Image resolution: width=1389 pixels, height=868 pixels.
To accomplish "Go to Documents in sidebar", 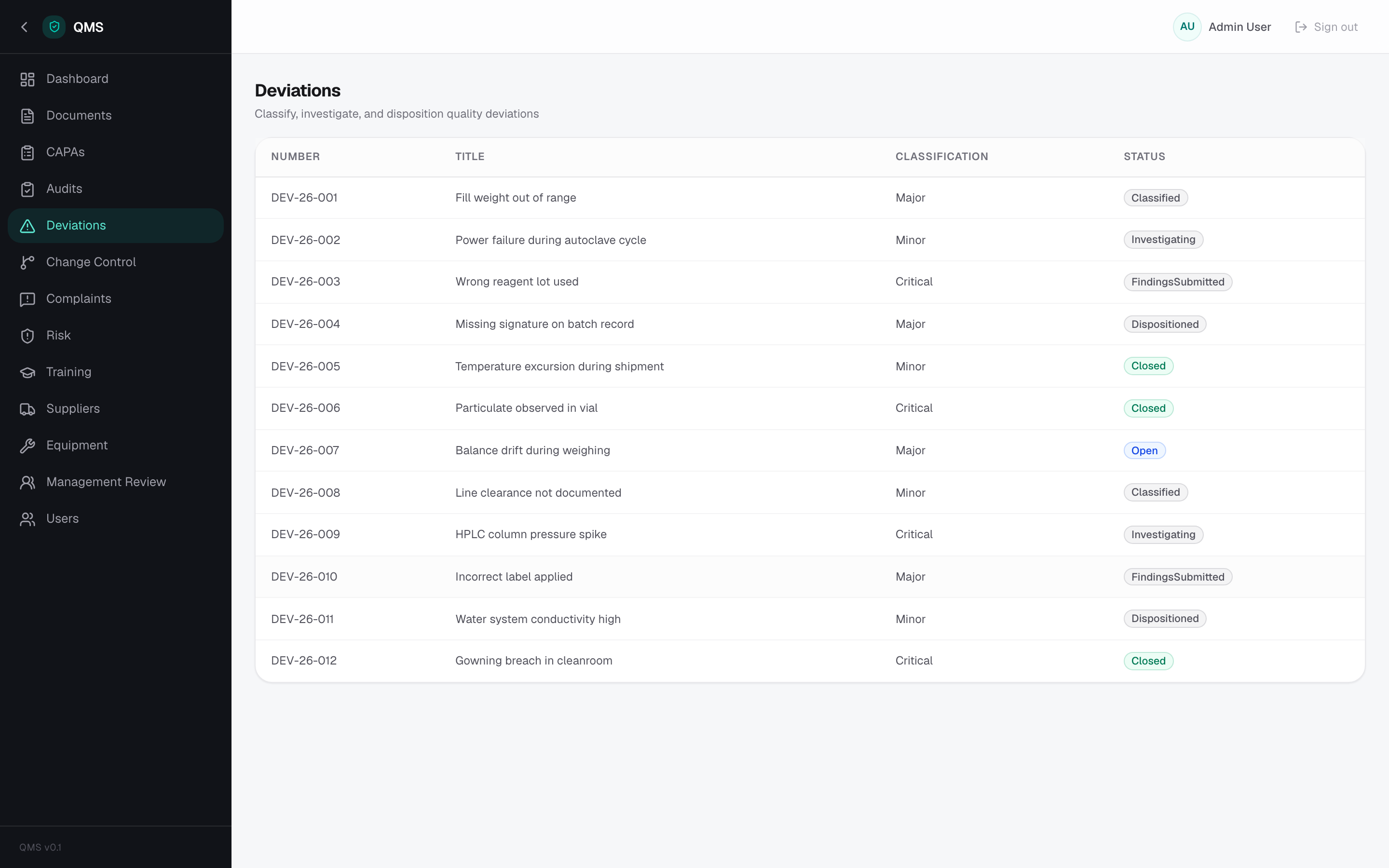I will pyautogui.click(x=115, y=115).
